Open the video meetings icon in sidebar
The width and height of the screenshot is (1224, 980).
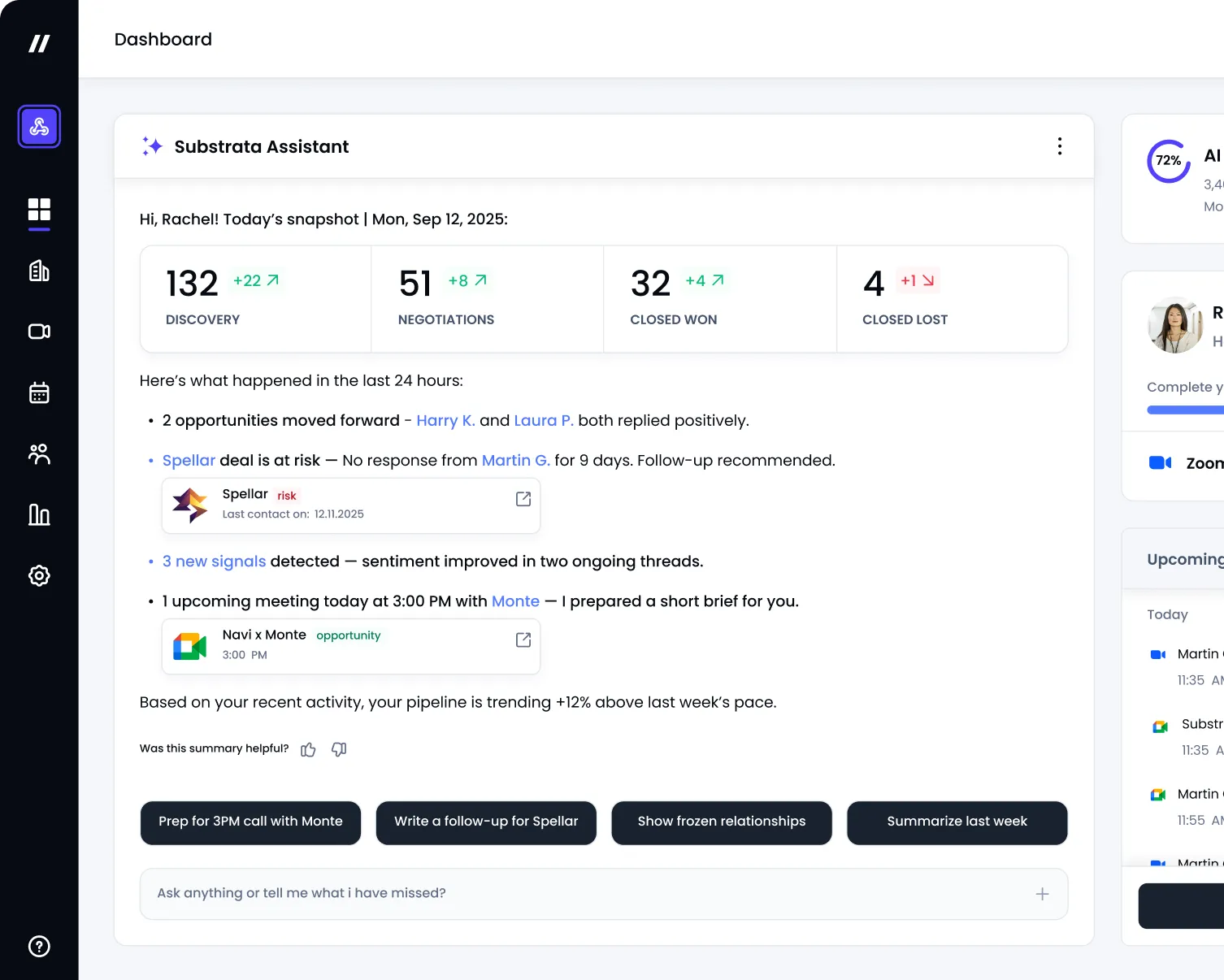pos(38,332)
